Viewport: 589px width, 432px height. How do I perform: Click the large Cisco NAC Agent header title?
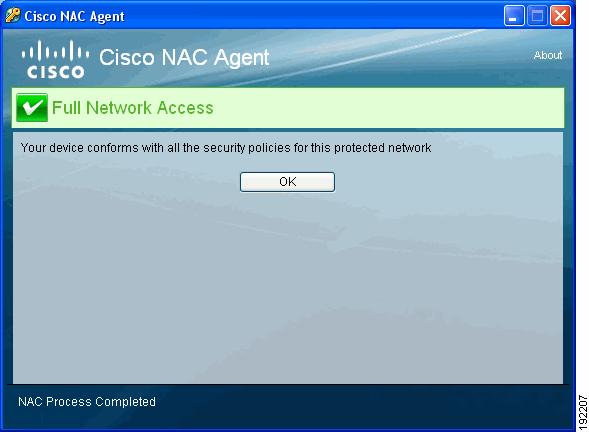(184, 57)
